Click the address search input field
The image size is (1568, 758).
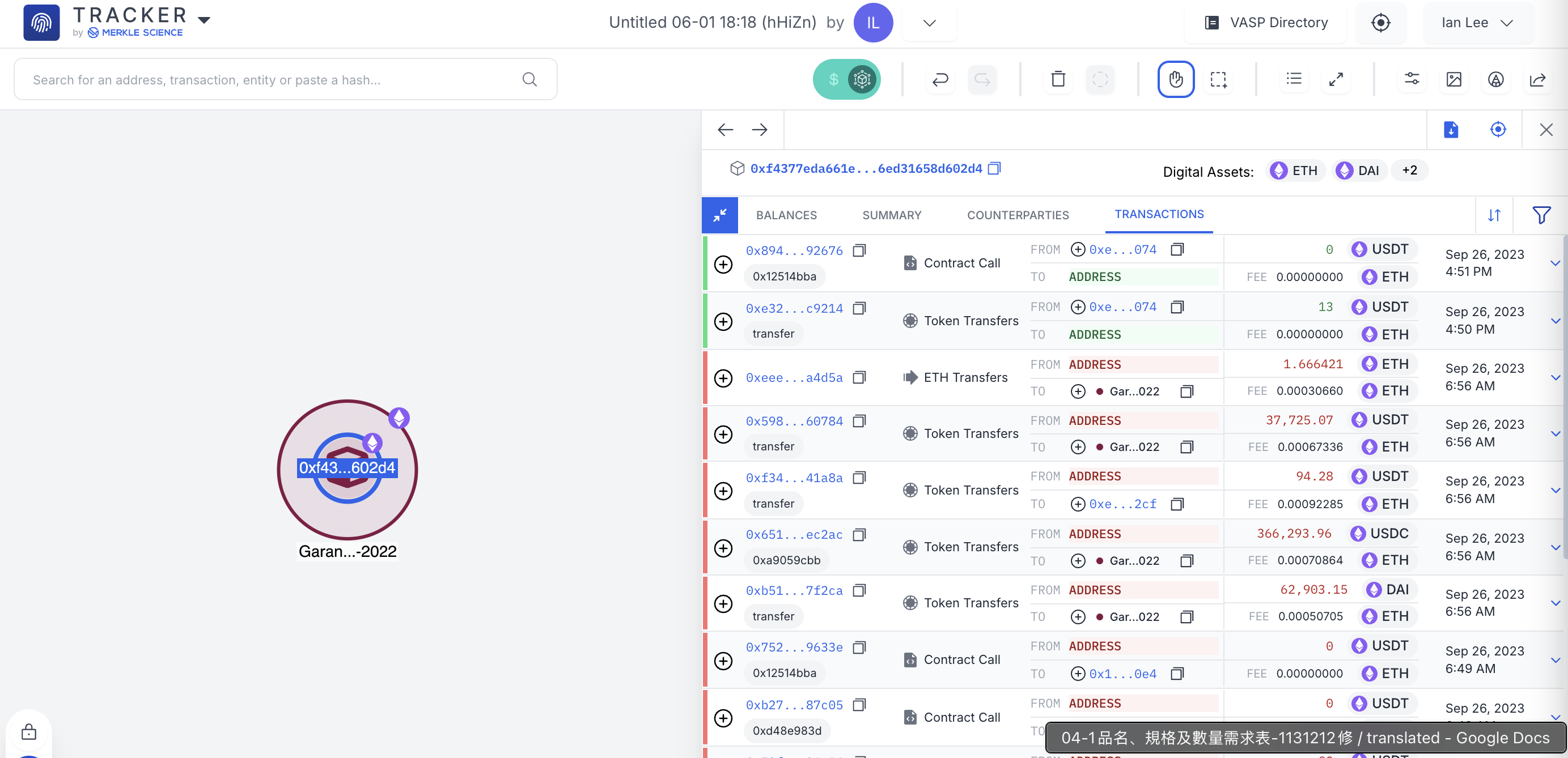[274, 80]
